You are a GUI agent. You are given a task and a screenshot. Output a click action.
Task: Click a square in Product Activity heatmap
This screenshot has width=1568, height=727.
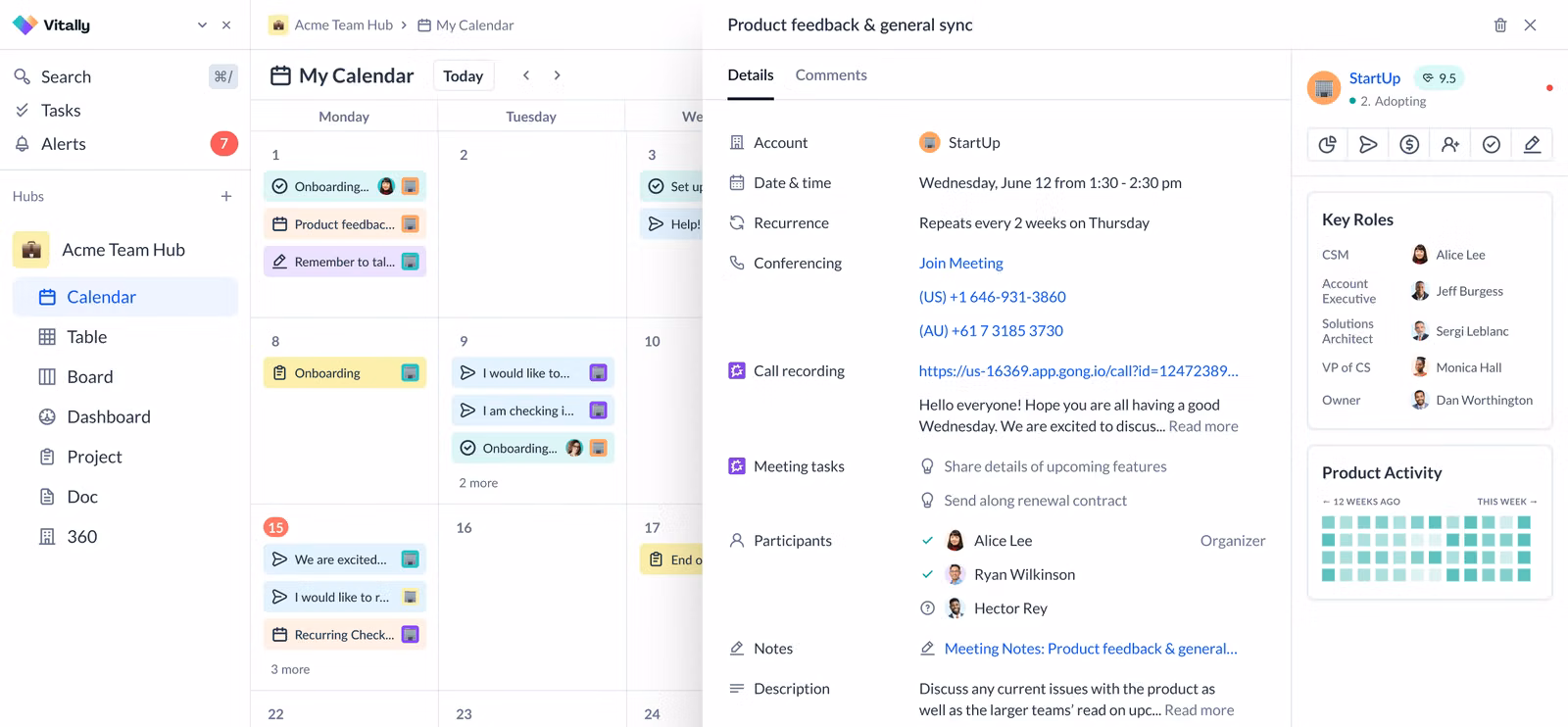[x=1328, y=522]
